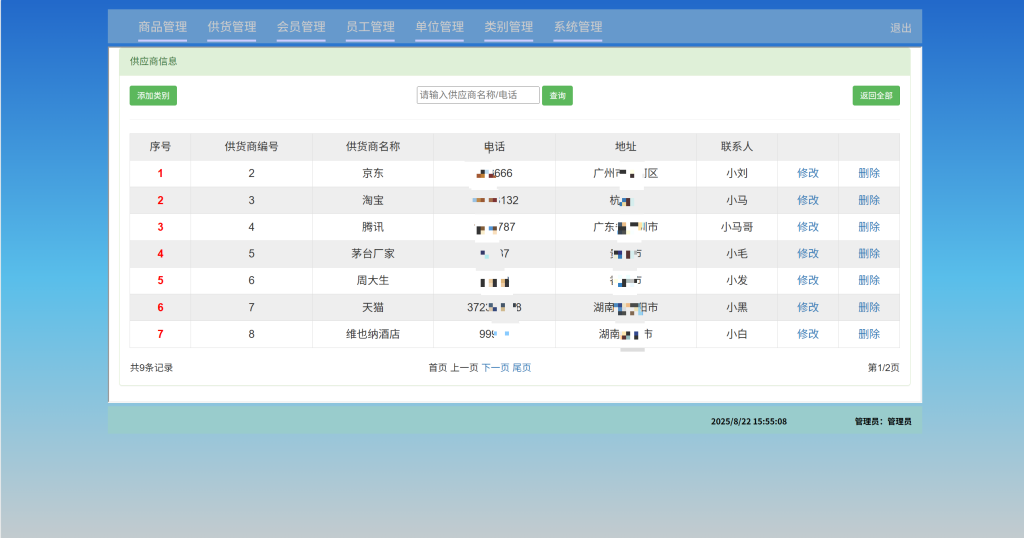Click 修改 for supplier 周大生
Screen dimensions: 1024x538
pos(808,280)
